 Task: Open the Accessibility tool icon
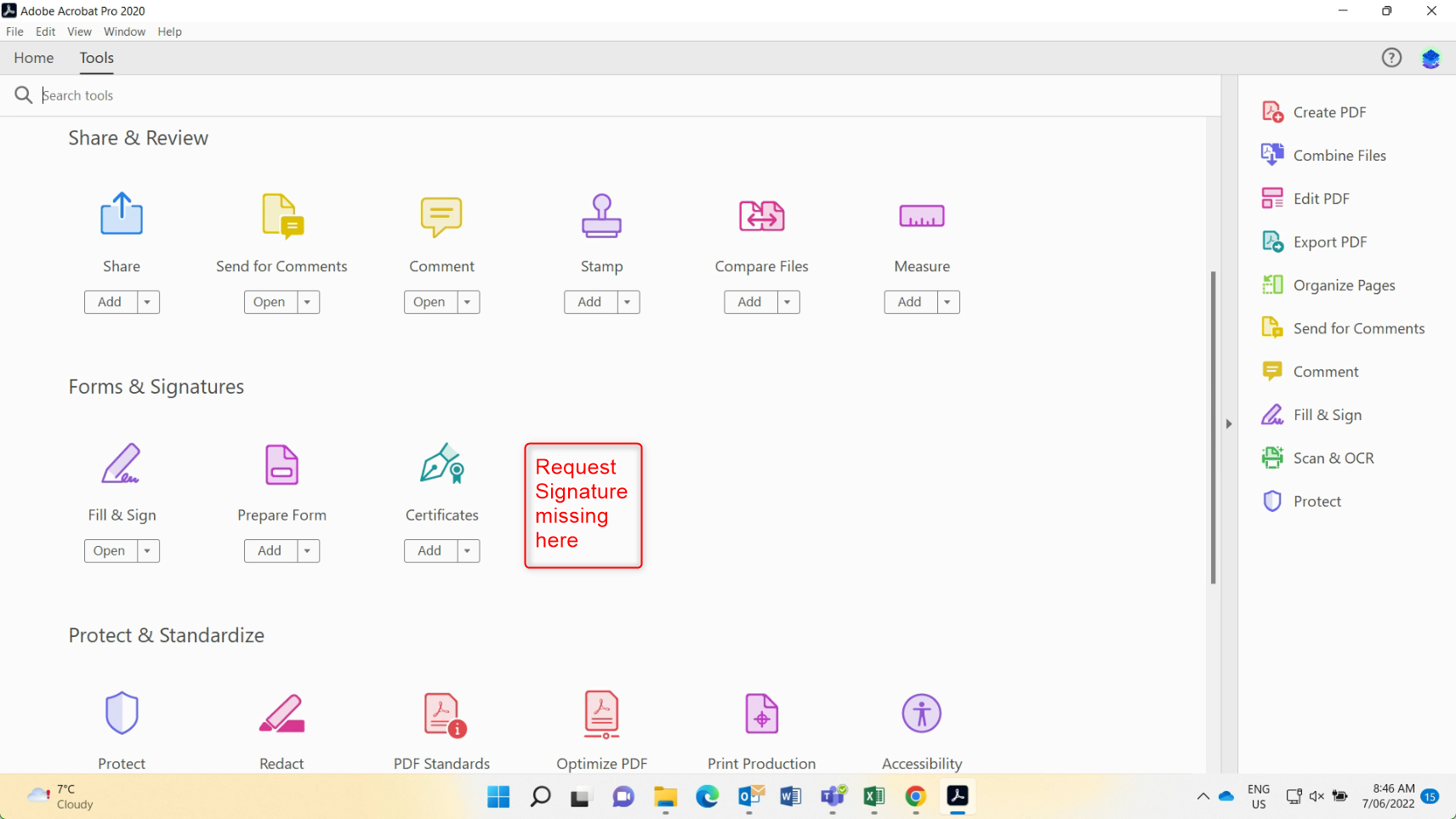tap(922, 713)
